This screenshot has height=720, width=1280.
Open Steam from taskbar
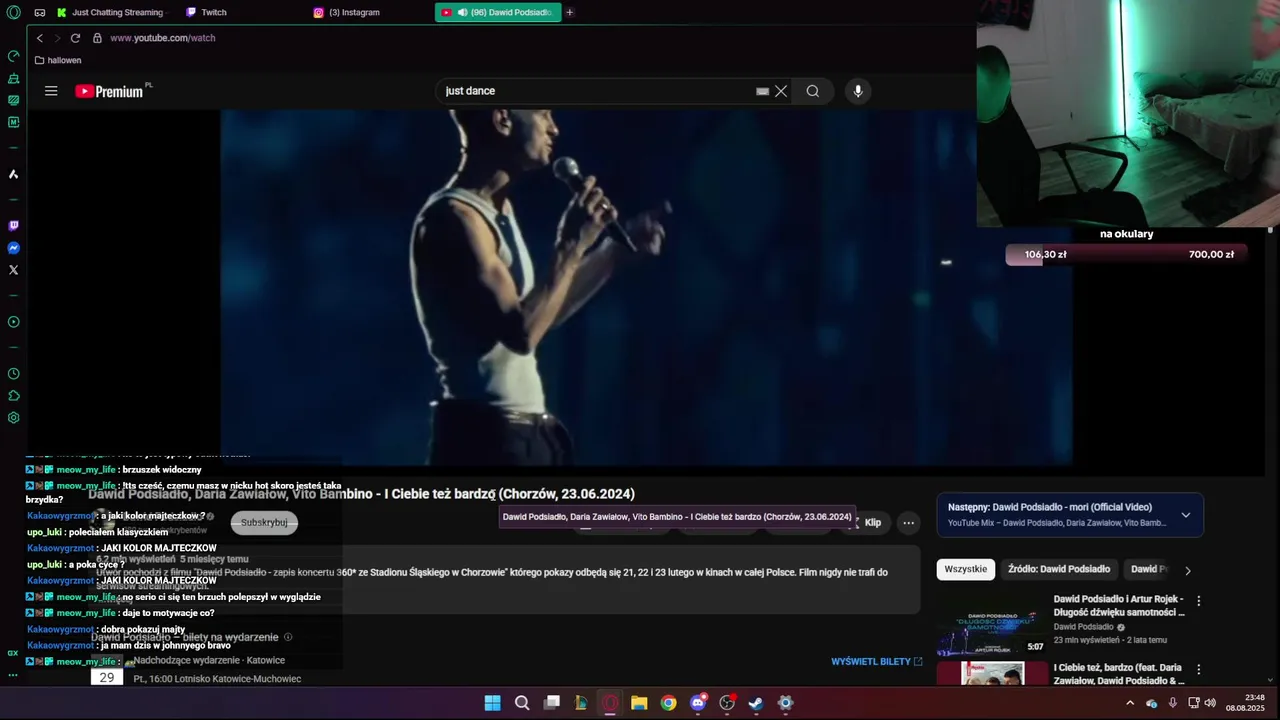click(x=756, y=703)
